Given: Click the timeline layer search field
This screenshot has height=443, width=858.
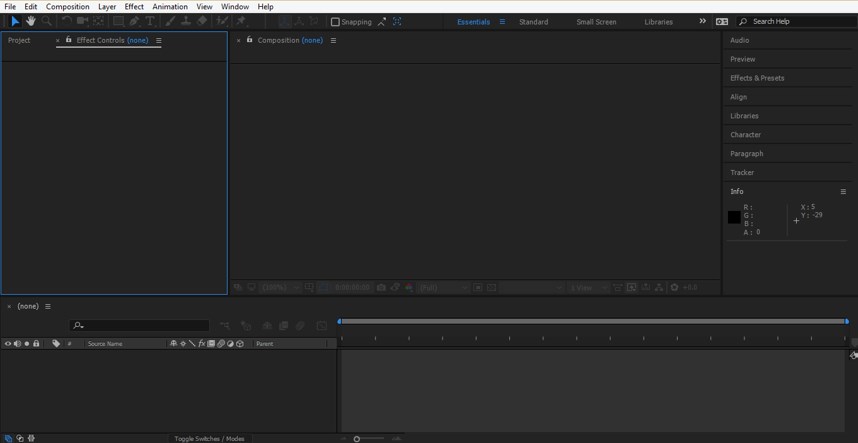Looking at the screenshot, I should click(x=140, y=325).
